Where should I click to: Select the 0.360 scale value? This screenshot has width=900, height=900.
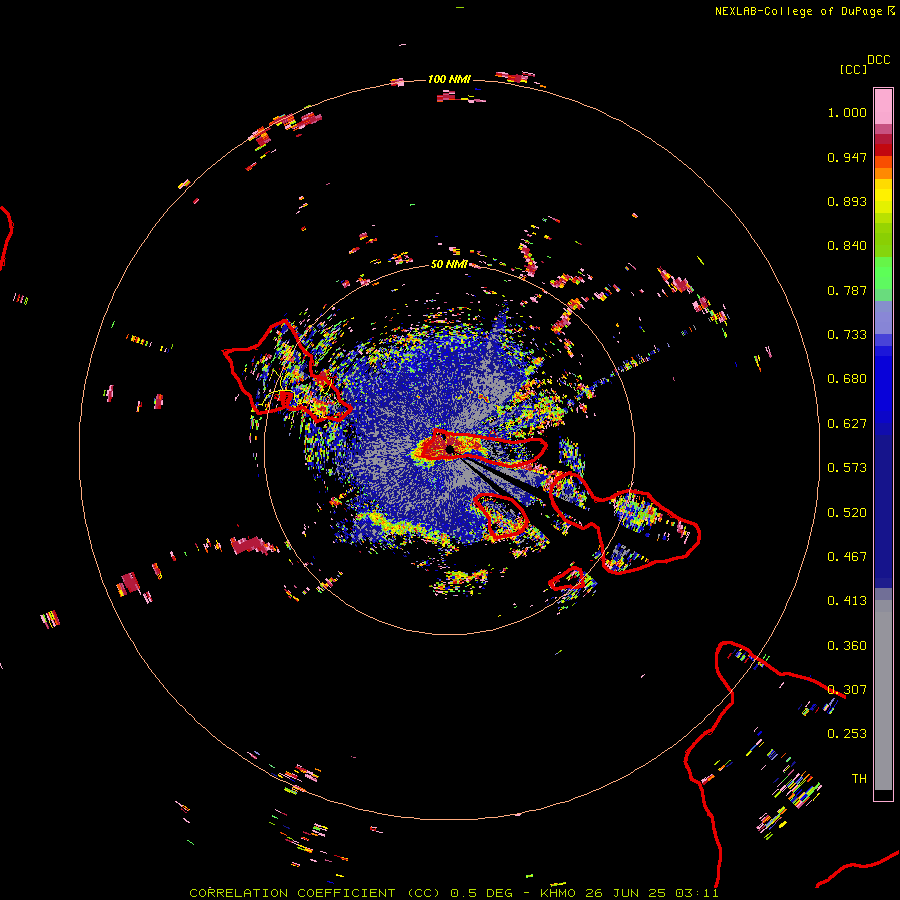click(847, 646)
